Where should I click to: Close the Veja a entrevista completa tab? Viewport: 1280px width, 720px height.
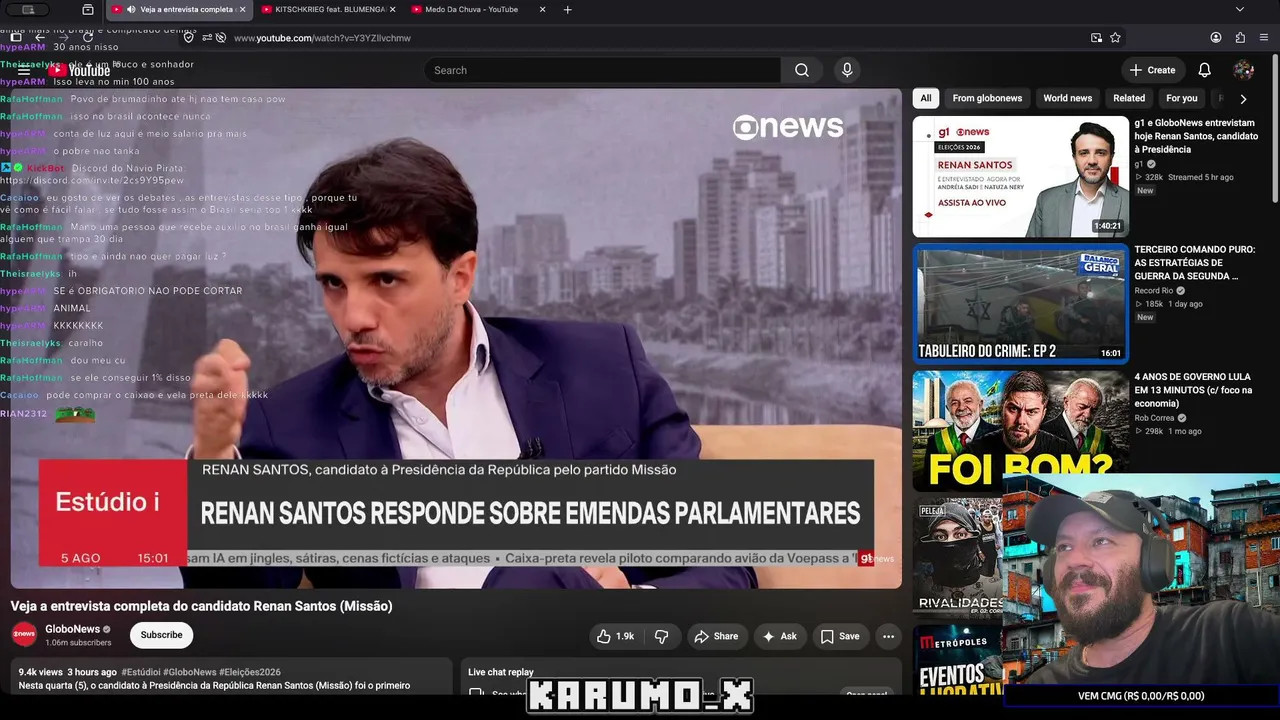pos(242,10)
